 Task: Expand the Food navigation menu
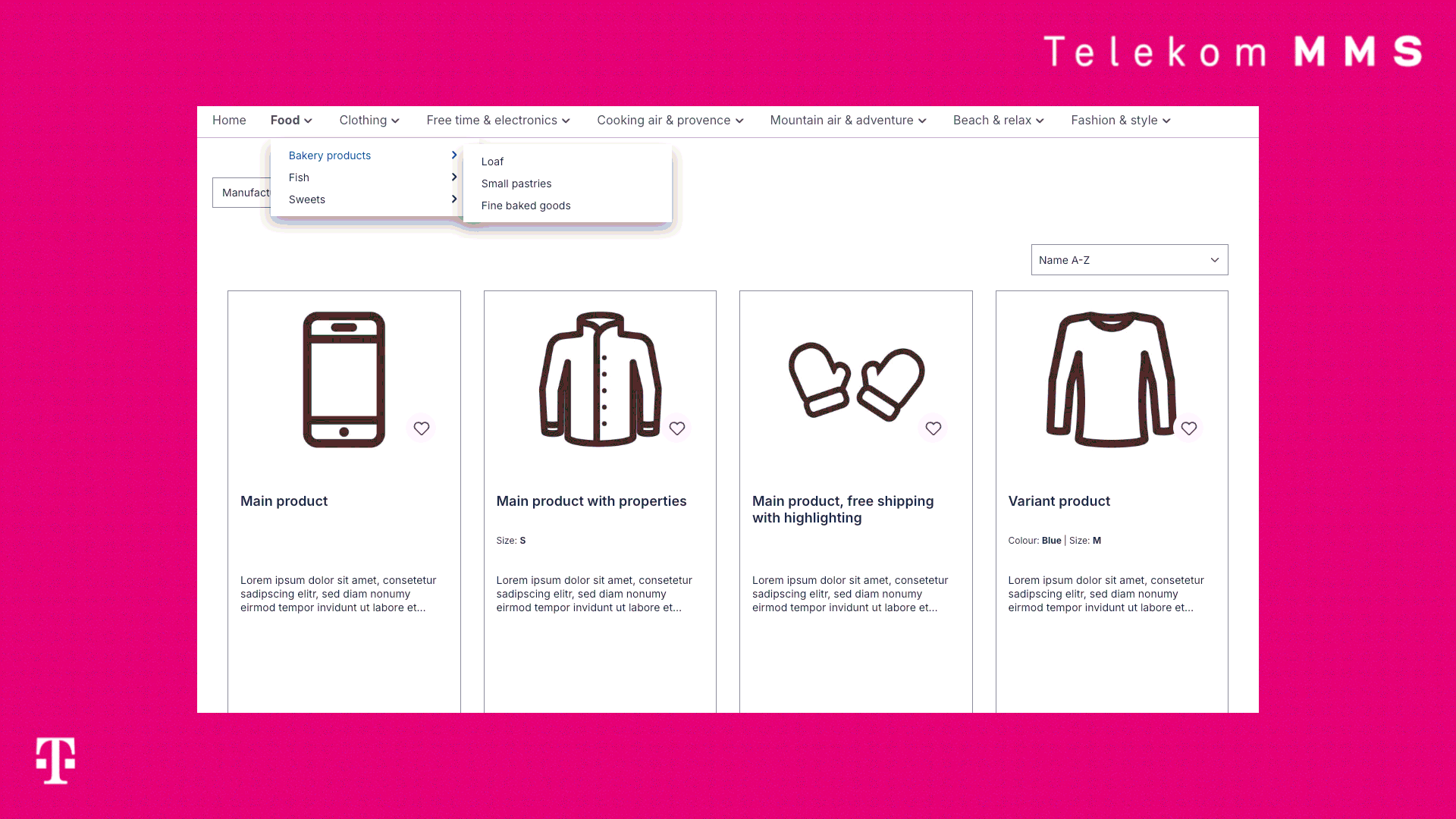click(291, 120)
